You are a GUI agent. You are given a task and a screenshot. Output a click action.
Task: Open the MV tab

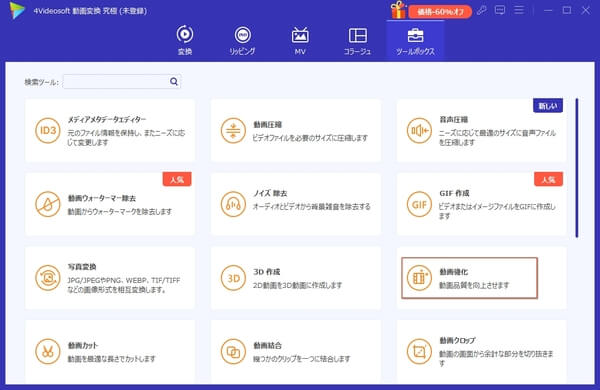coord(300,40)
